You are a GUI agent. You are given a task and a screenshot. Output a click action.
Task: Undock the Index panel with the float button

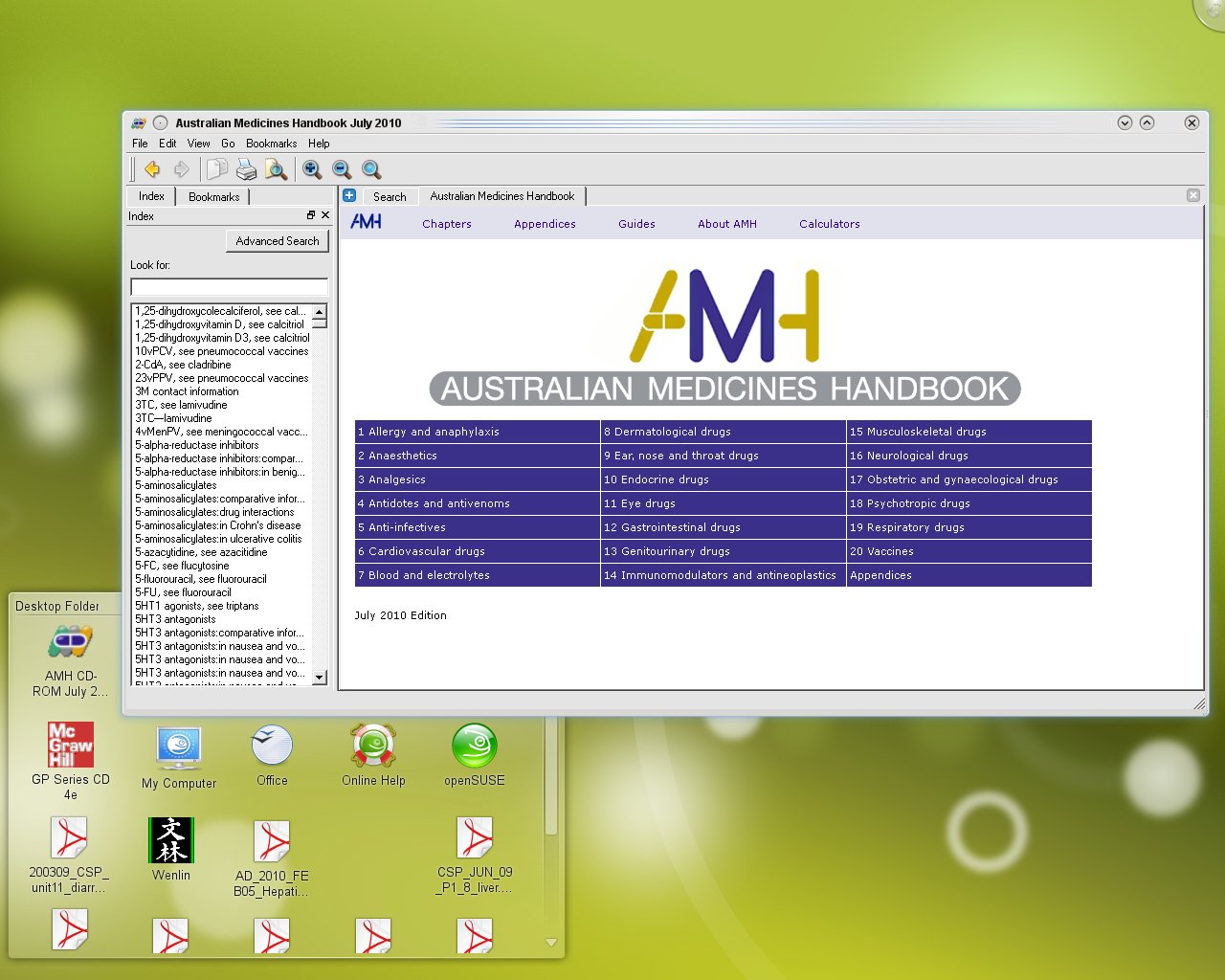[x=309, y=215]
